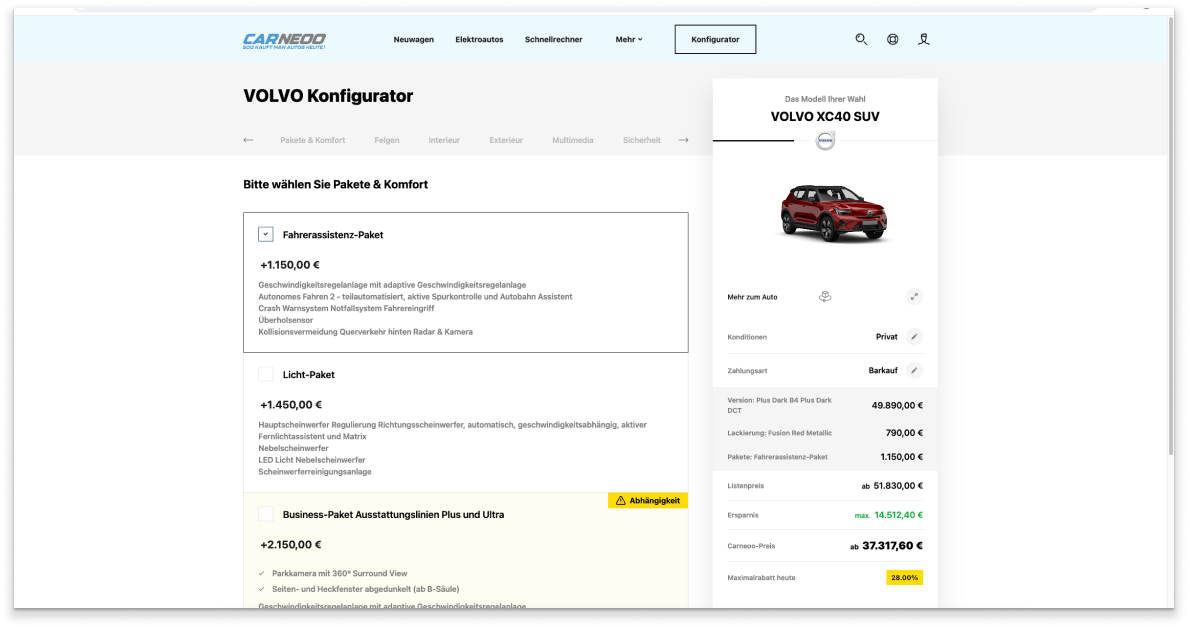Open the support lifebuoy icon

tap(892, 39)
